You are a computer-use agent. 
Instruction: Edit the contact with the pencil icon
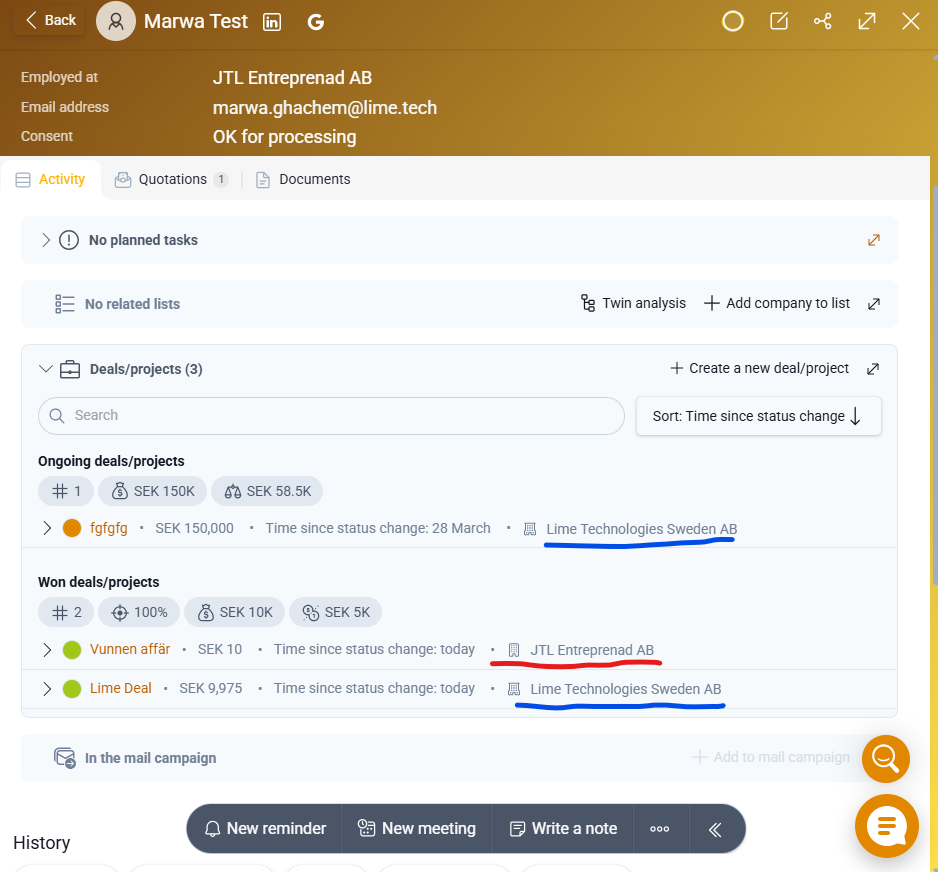tap(778, 22)
